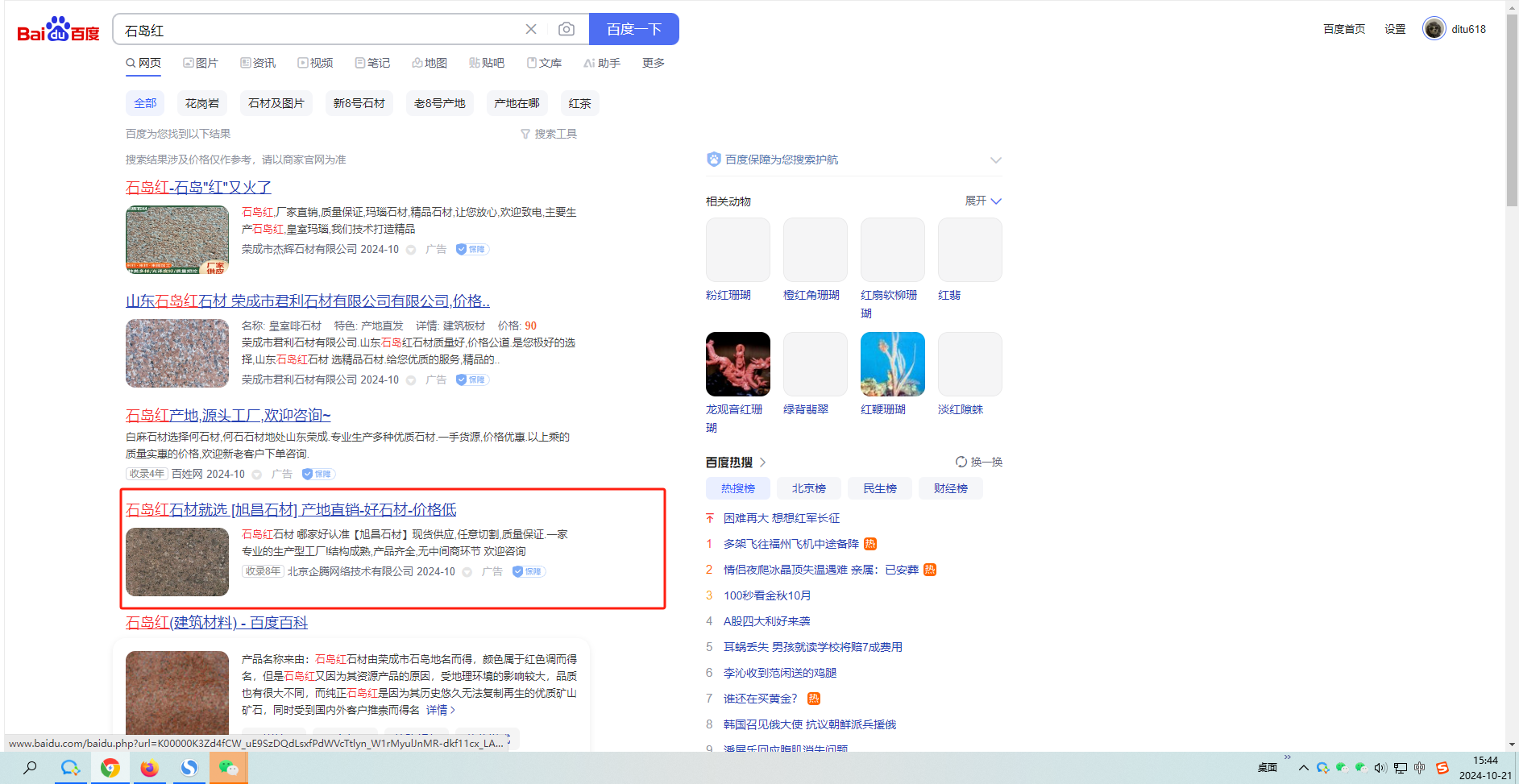
Task: Select the 北京榜 hot list tab
Action: tap(809, 488)
